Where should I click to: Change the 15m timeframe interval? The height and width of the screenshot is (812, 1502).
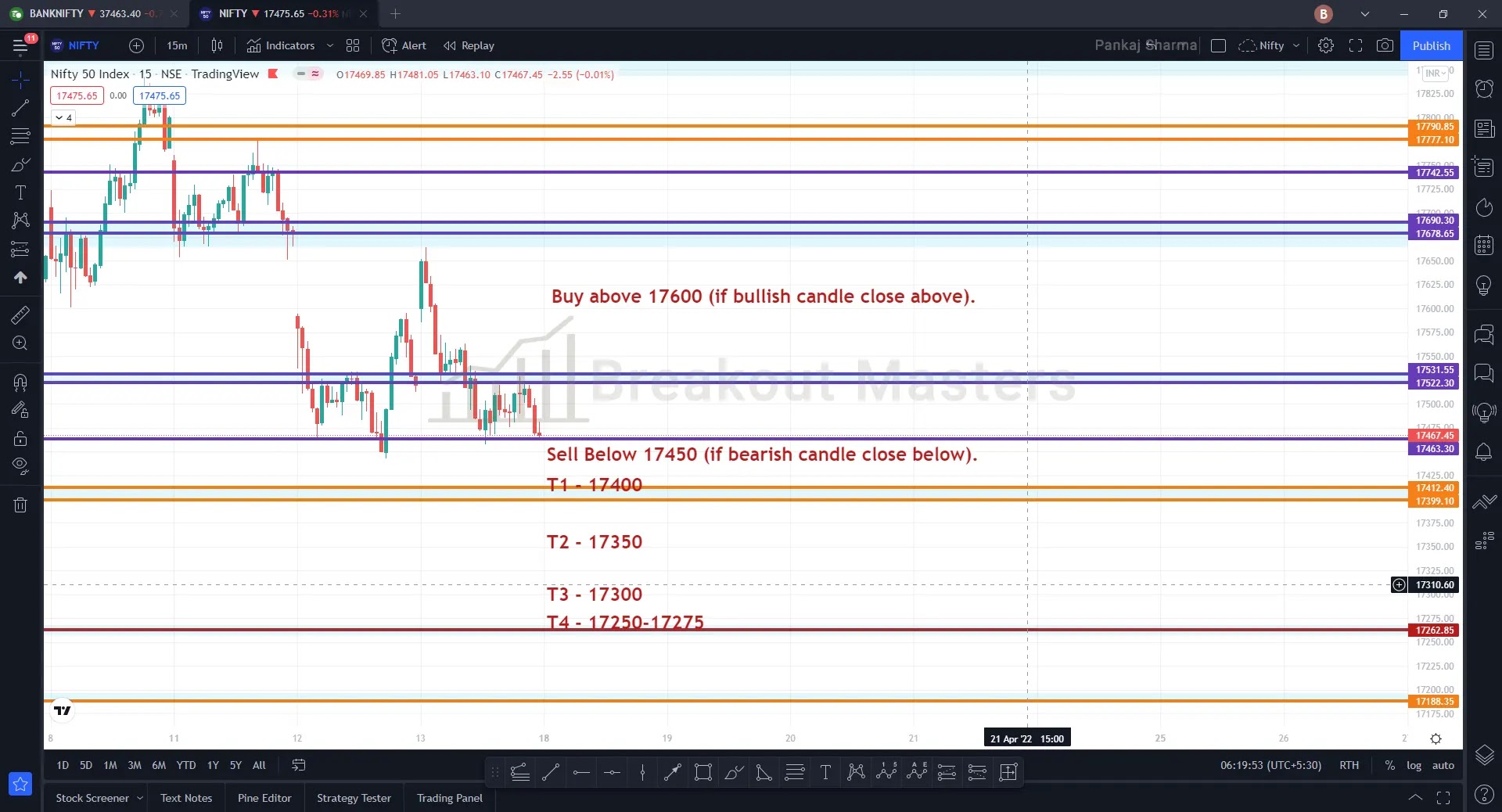(177, 46)
